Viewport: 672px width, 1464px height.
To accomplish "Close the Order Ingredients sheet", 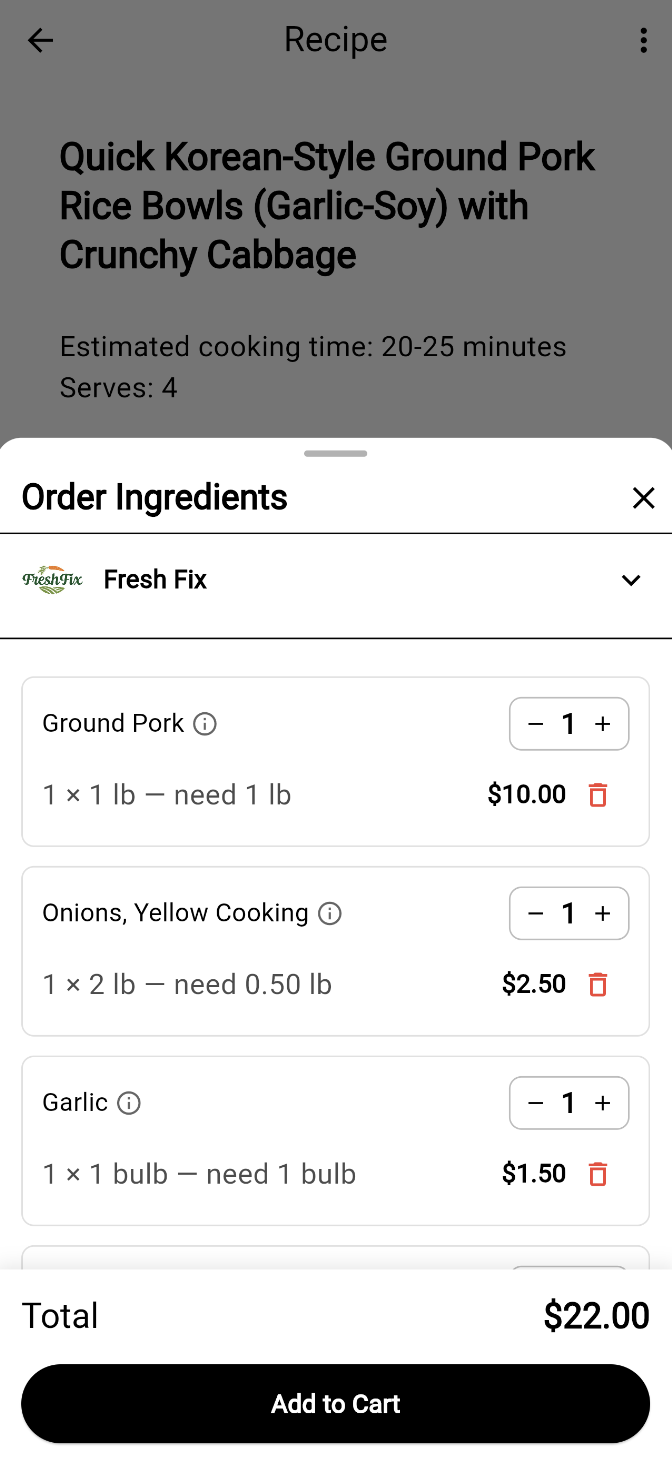I will point(643,498).
